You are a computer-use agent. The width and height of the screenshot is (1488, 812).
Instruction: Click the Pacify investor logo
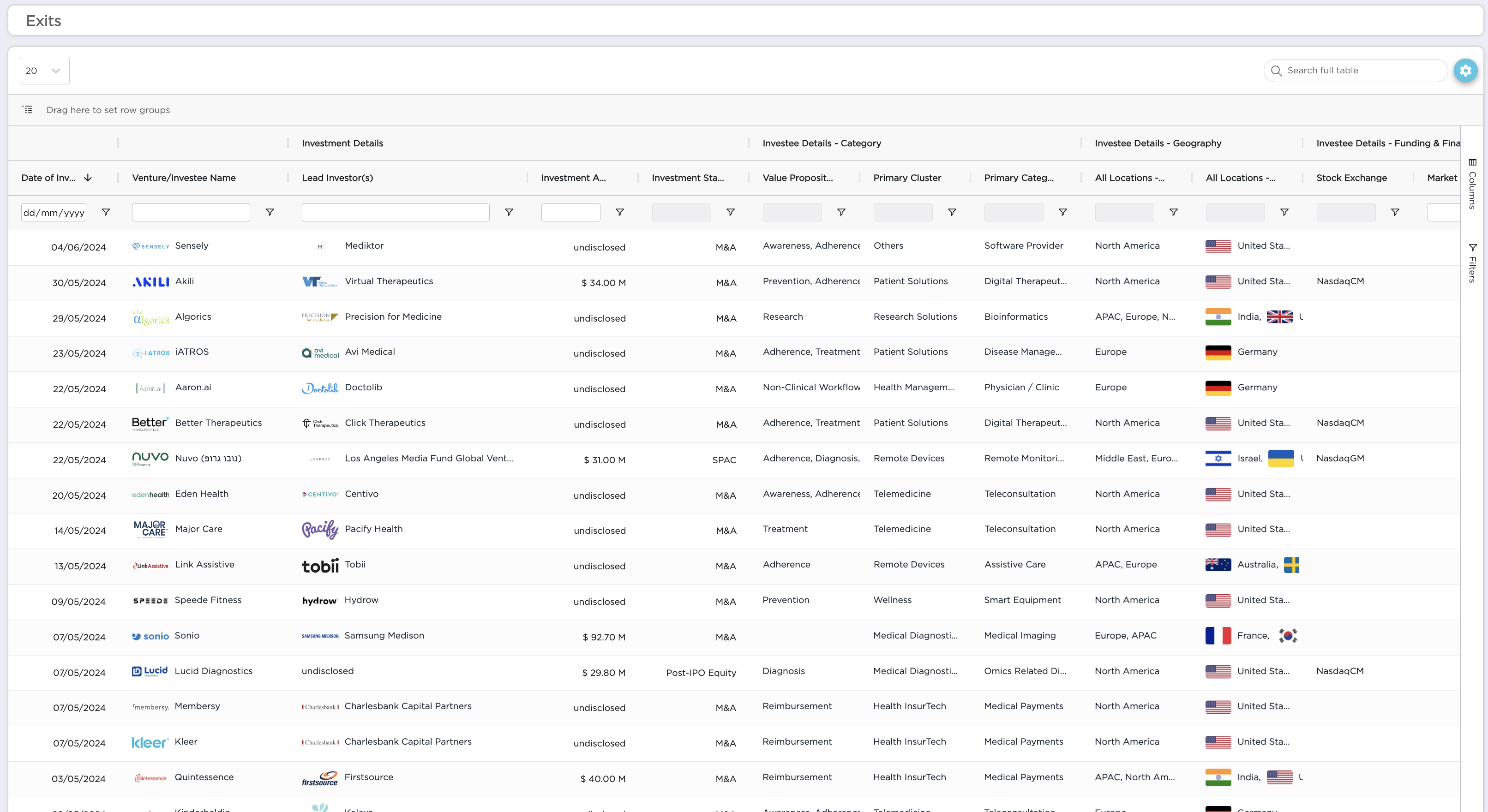coord(320,530)
